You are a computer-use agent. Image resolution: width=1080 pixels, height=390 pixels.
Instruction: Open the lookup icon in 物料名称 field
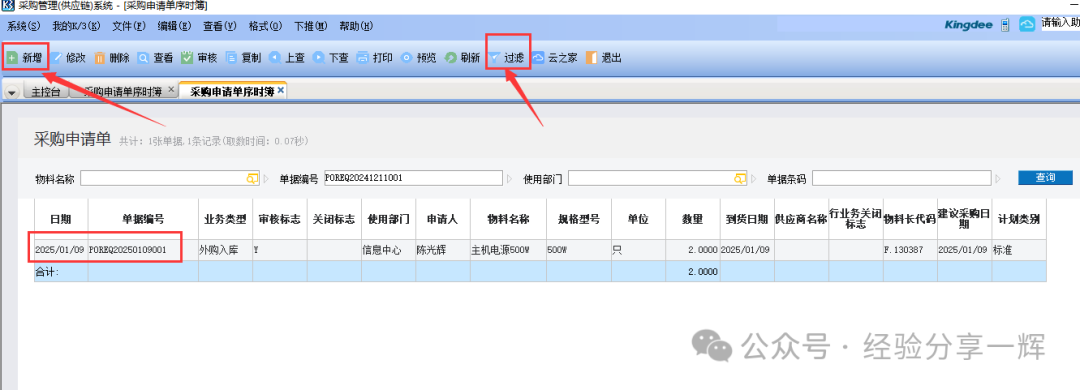252,178
